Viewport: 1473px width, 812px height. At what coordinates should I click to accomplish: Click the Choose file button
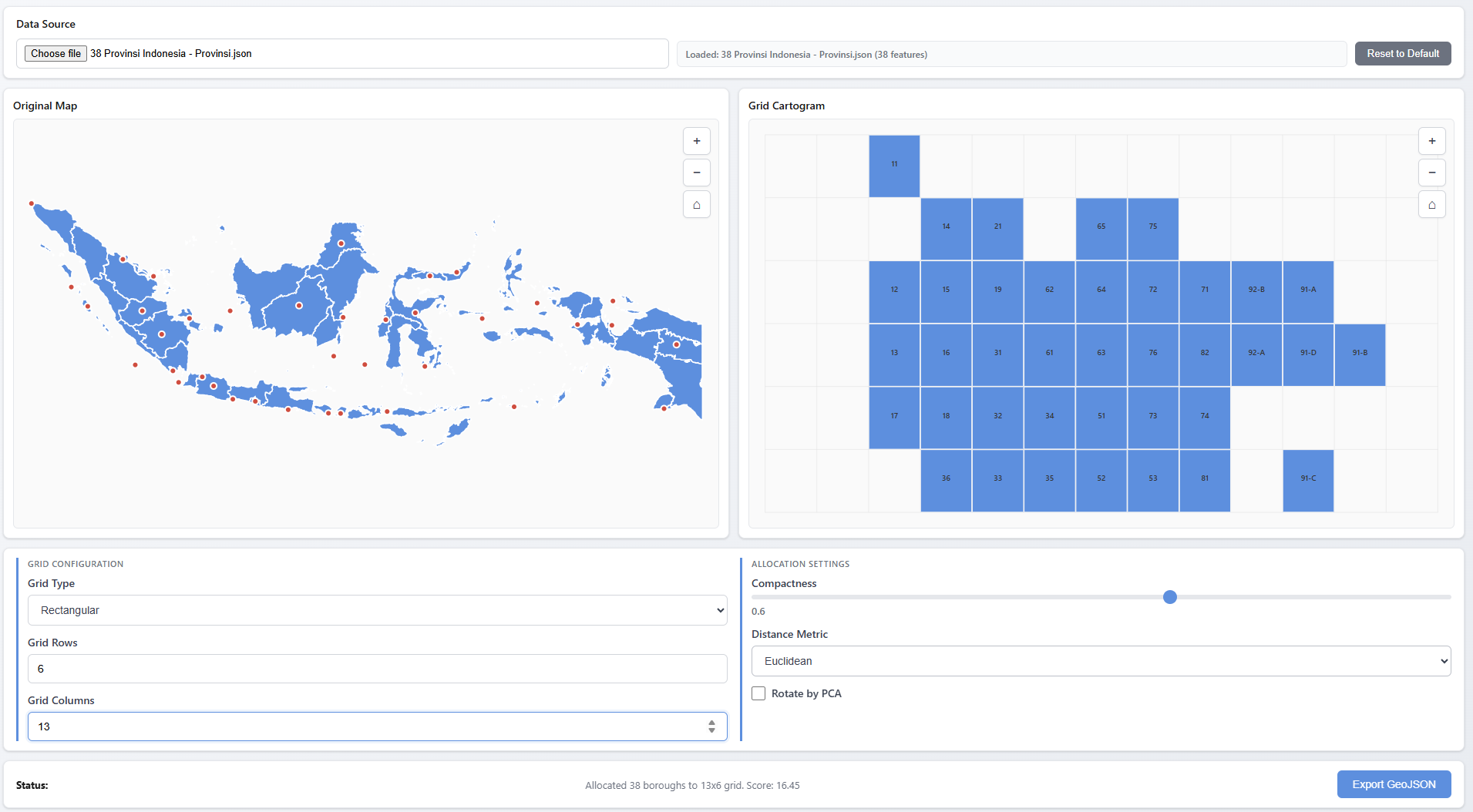(x=55, y=53)
